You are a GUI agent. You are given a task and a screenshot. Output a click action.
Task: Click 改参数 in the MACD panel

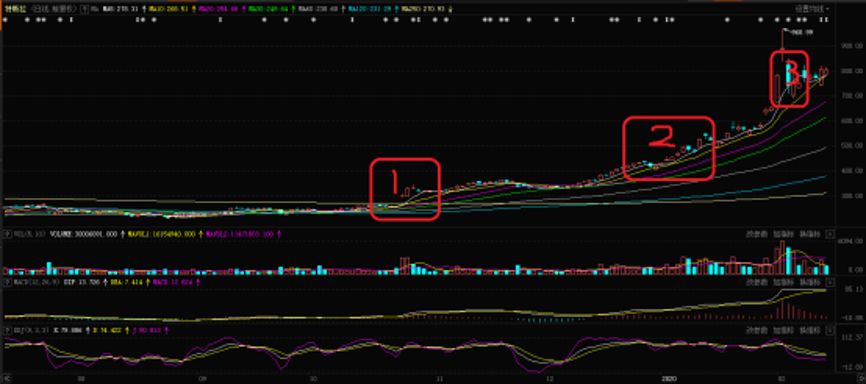[756, 282]
